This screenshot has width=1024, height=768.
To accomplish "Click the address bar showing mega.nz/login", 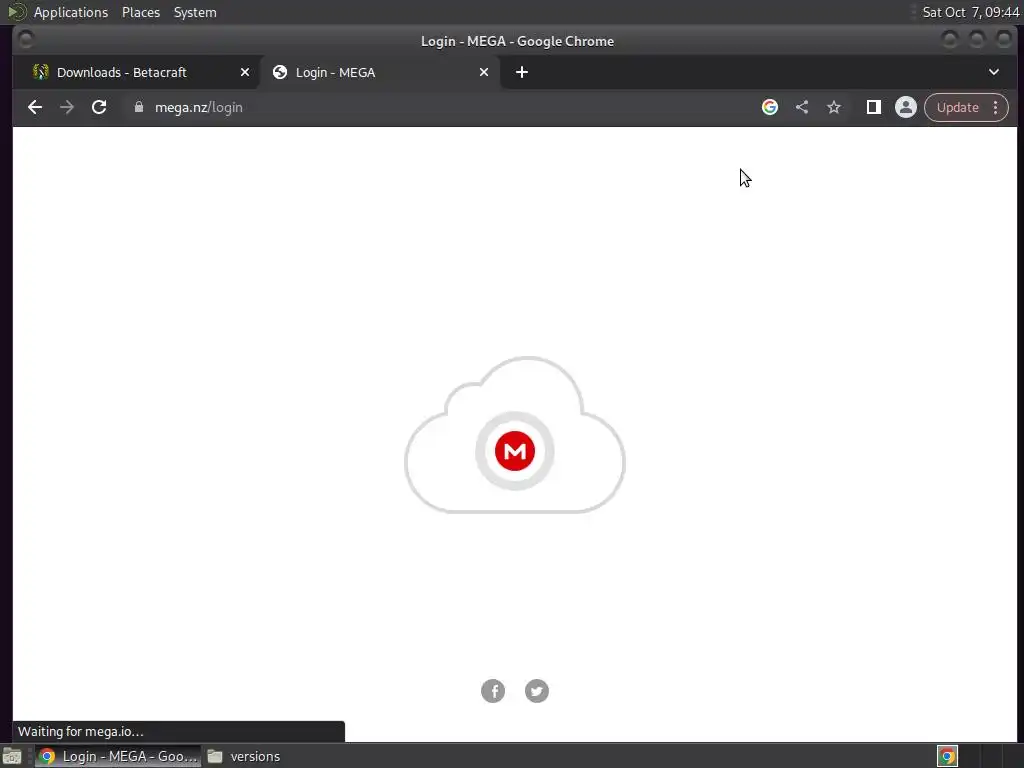I will [438, 108].
